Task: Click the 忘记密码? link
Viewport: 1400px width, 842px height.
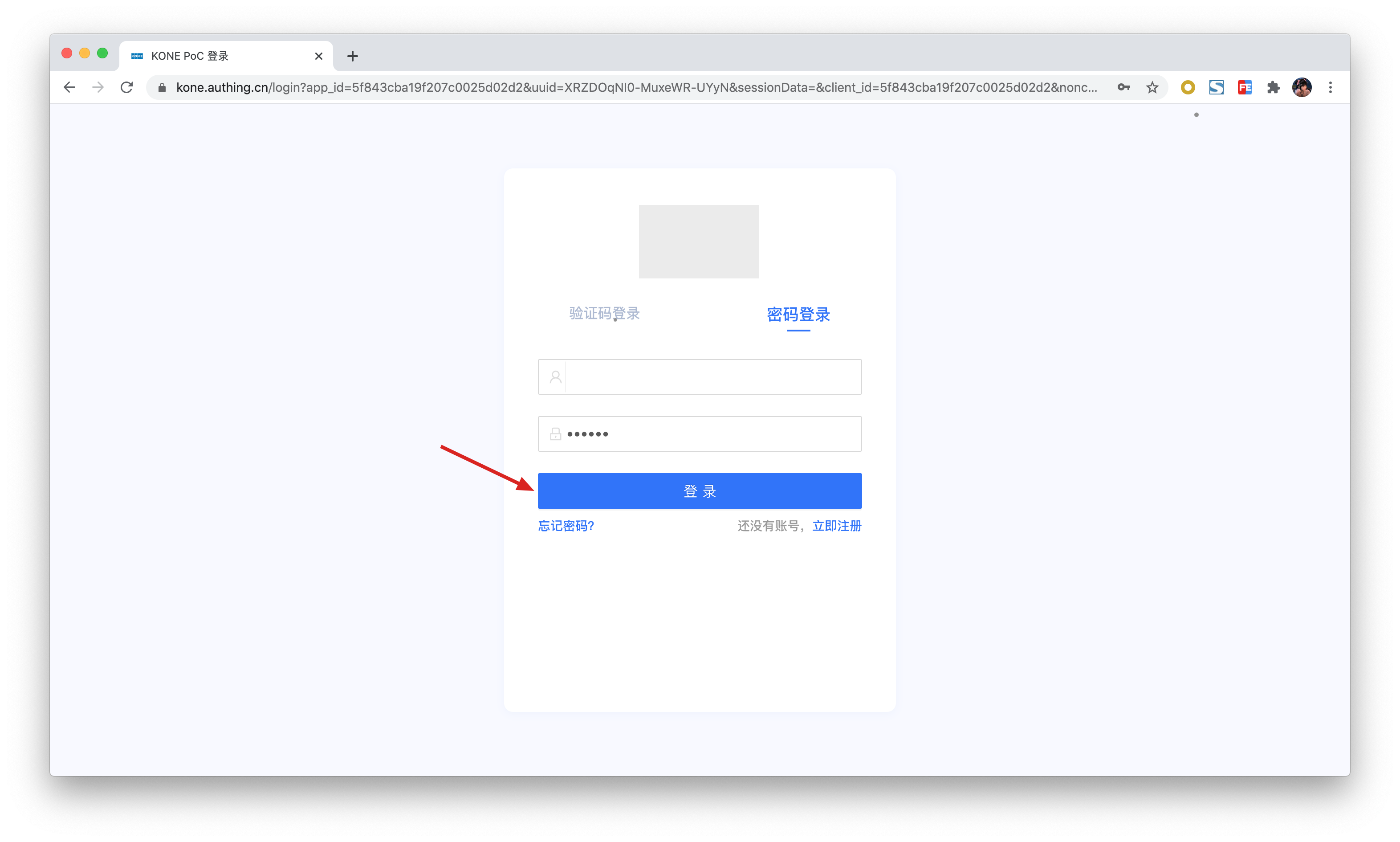Action: coord(566,526)
